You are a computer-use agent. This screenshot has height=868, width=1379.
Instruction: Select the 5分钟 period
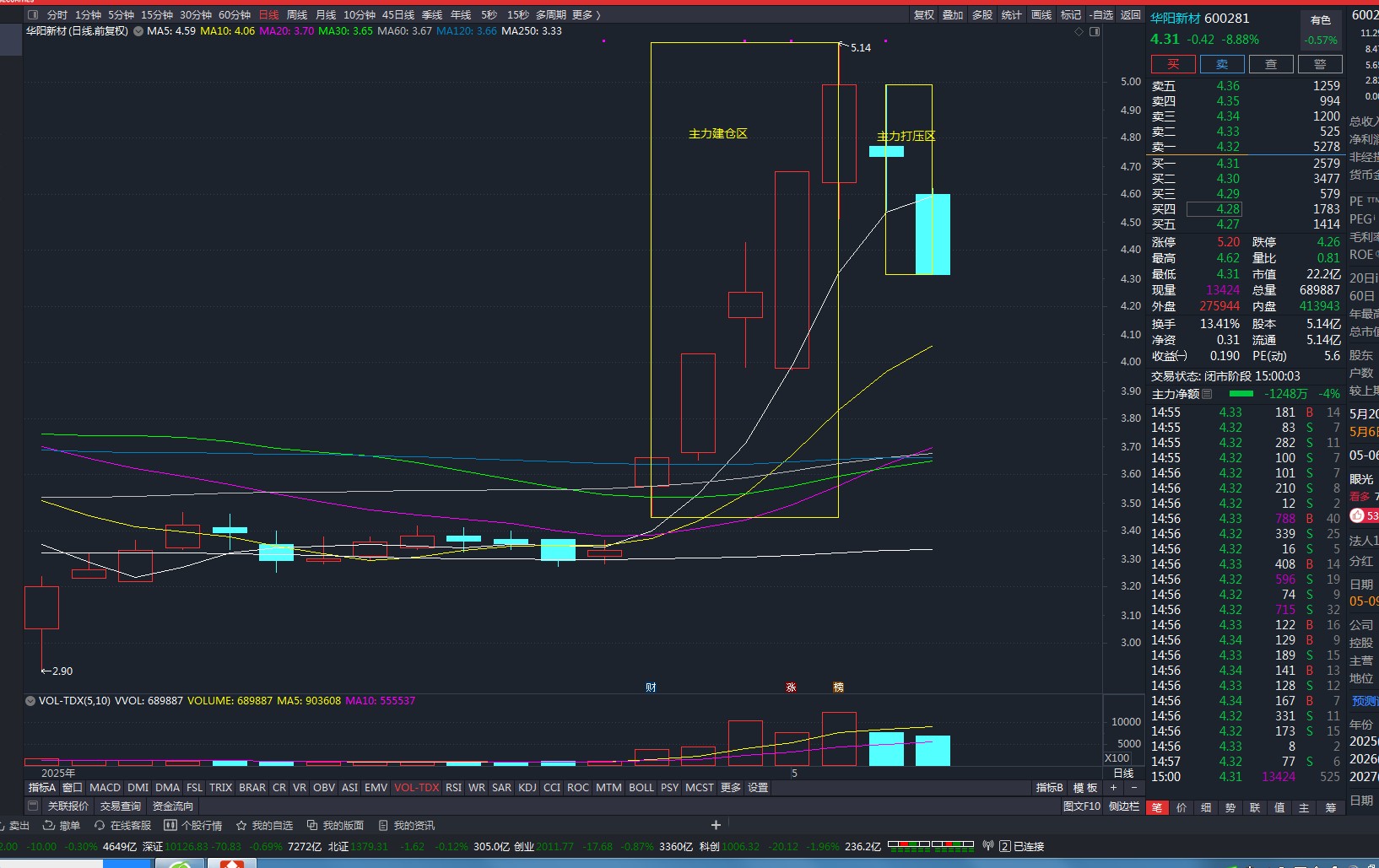tap(122, 15)
